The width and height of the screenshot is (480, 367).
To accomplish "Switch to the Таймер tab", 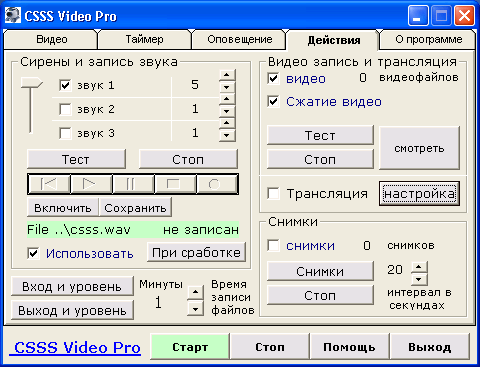I will point(144,39).
